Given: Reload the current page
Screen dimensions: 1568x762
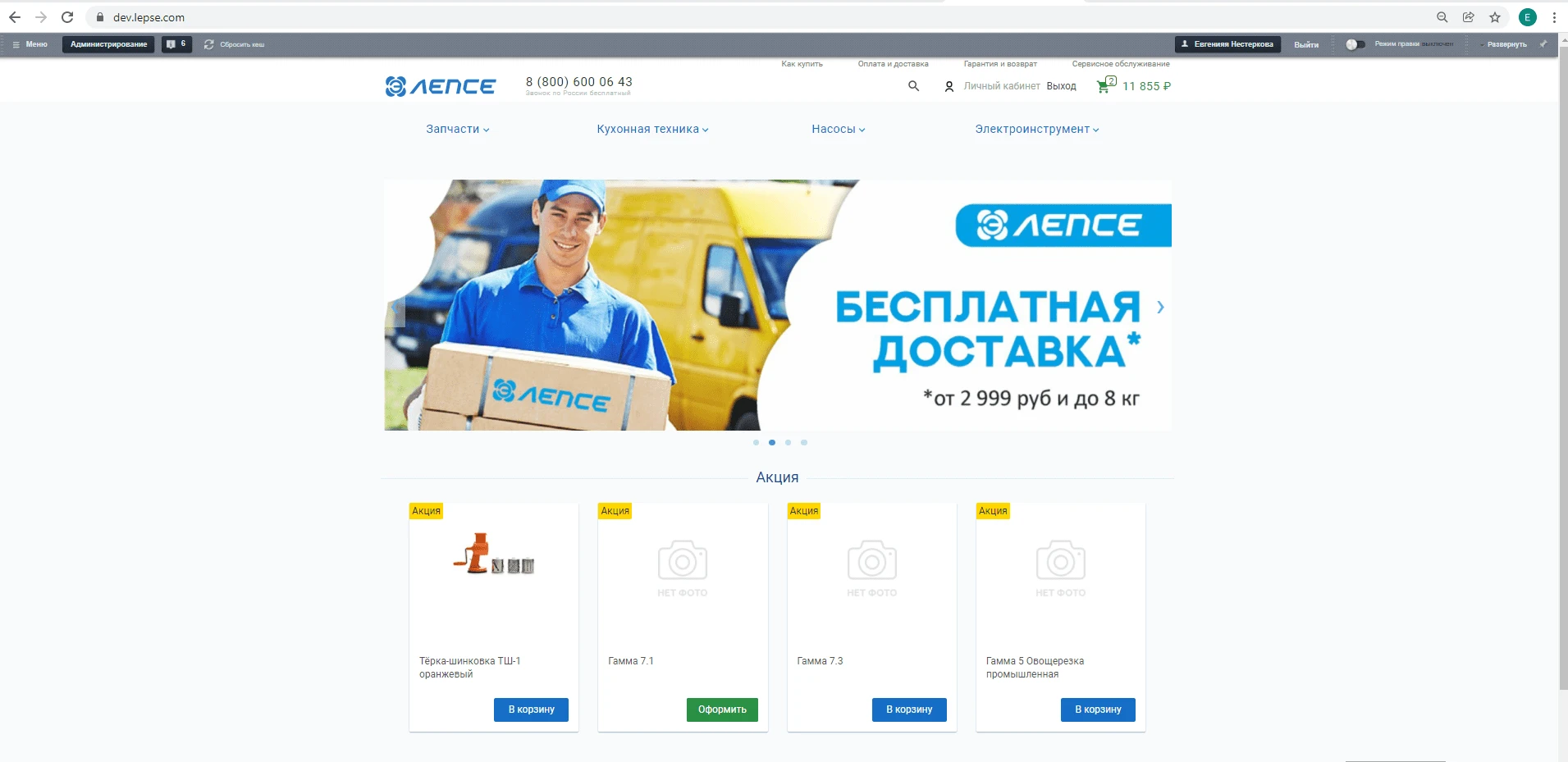Looking at the screenshot, I should [67, 17].
